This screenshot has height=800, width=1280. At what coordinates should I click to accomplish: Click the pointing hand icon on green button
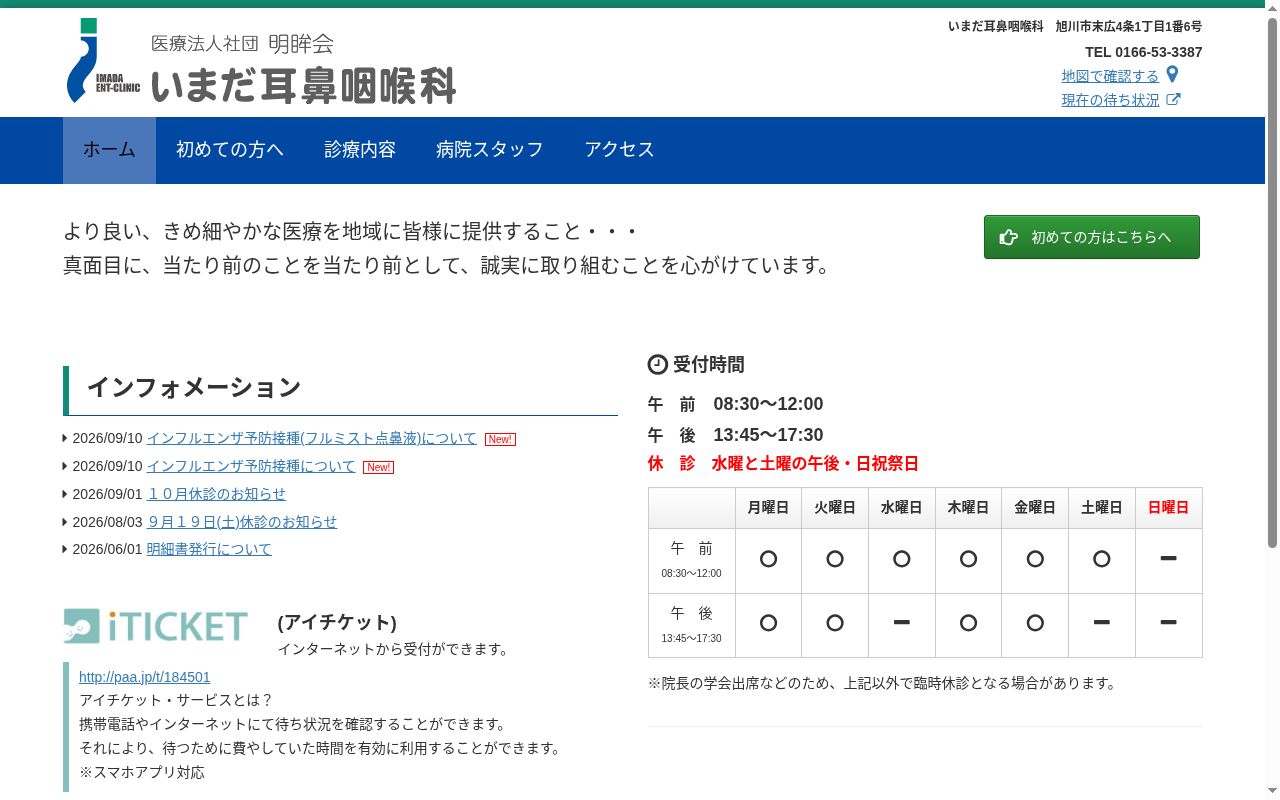(1009, 237)
